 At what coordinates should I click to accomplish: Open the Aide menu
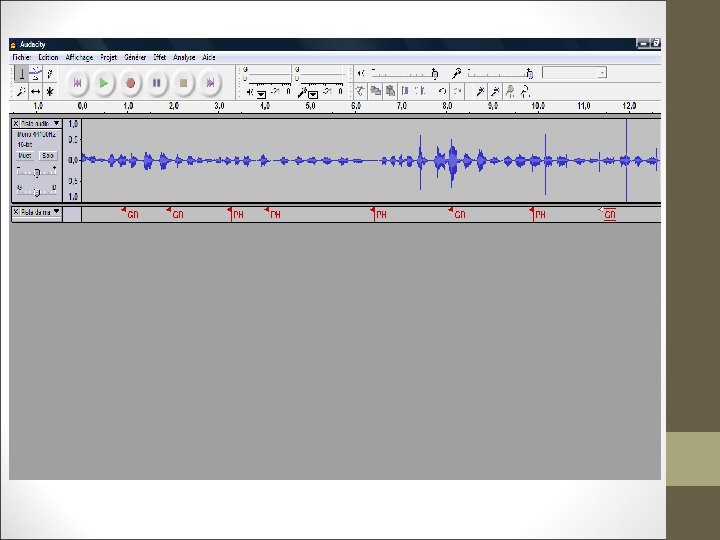pos(209,57)
